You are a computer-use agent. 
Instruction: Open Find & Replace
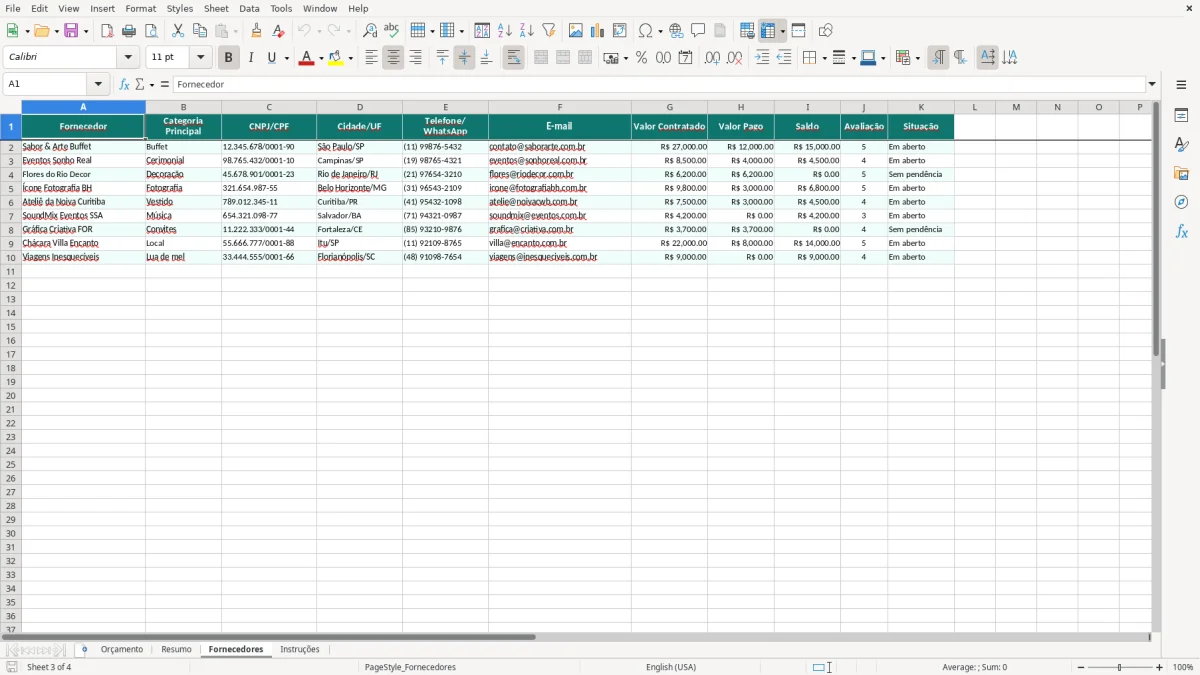click(369, 31)
